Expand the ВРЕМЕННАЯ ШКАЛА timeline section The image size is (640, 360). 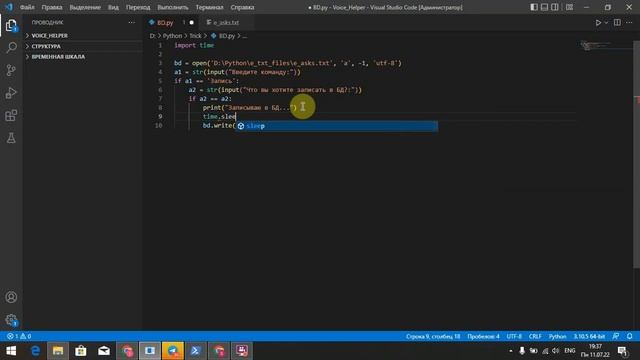(x=83, y=57)
